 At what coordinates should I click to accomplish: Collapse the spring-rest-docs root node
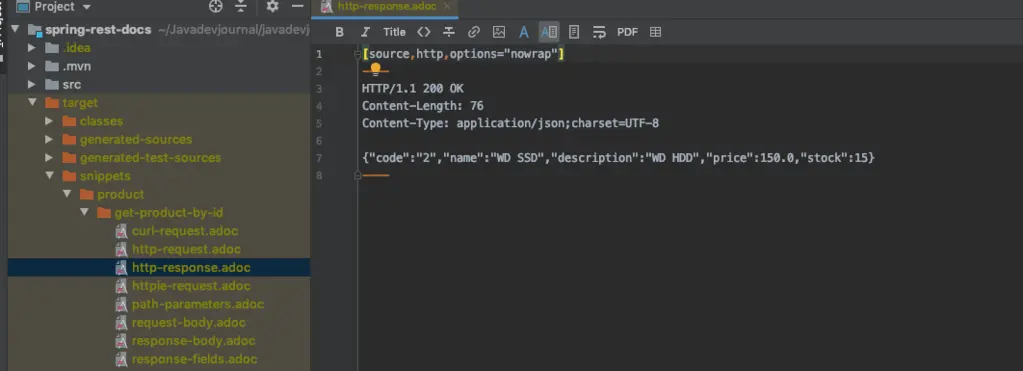[14, 29]
